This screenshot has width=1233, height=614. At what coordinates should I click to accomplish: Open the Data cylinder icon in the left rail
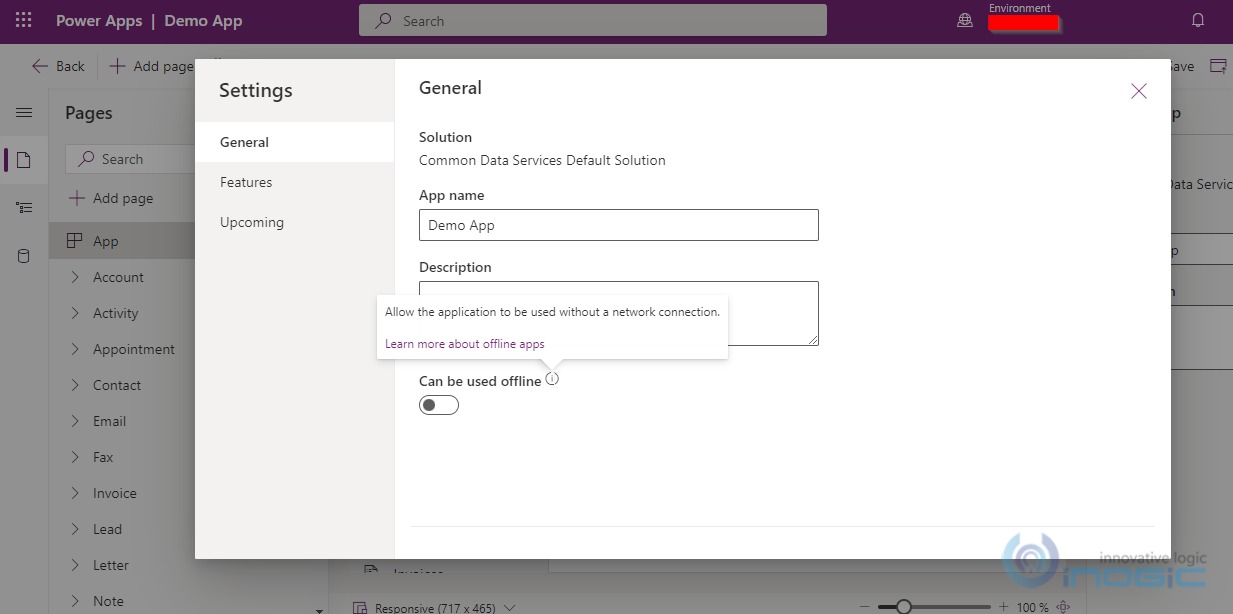point(24,256)
